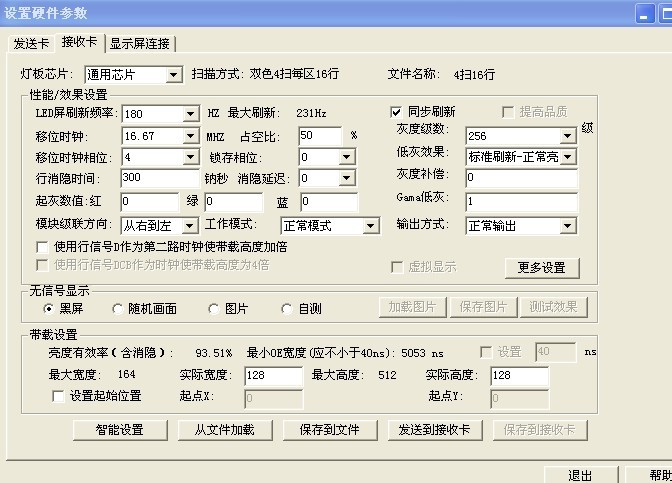The image size is (672, 483).
Task: Expand the 灯板芯片 dropdown
Action: click(173, 75)
